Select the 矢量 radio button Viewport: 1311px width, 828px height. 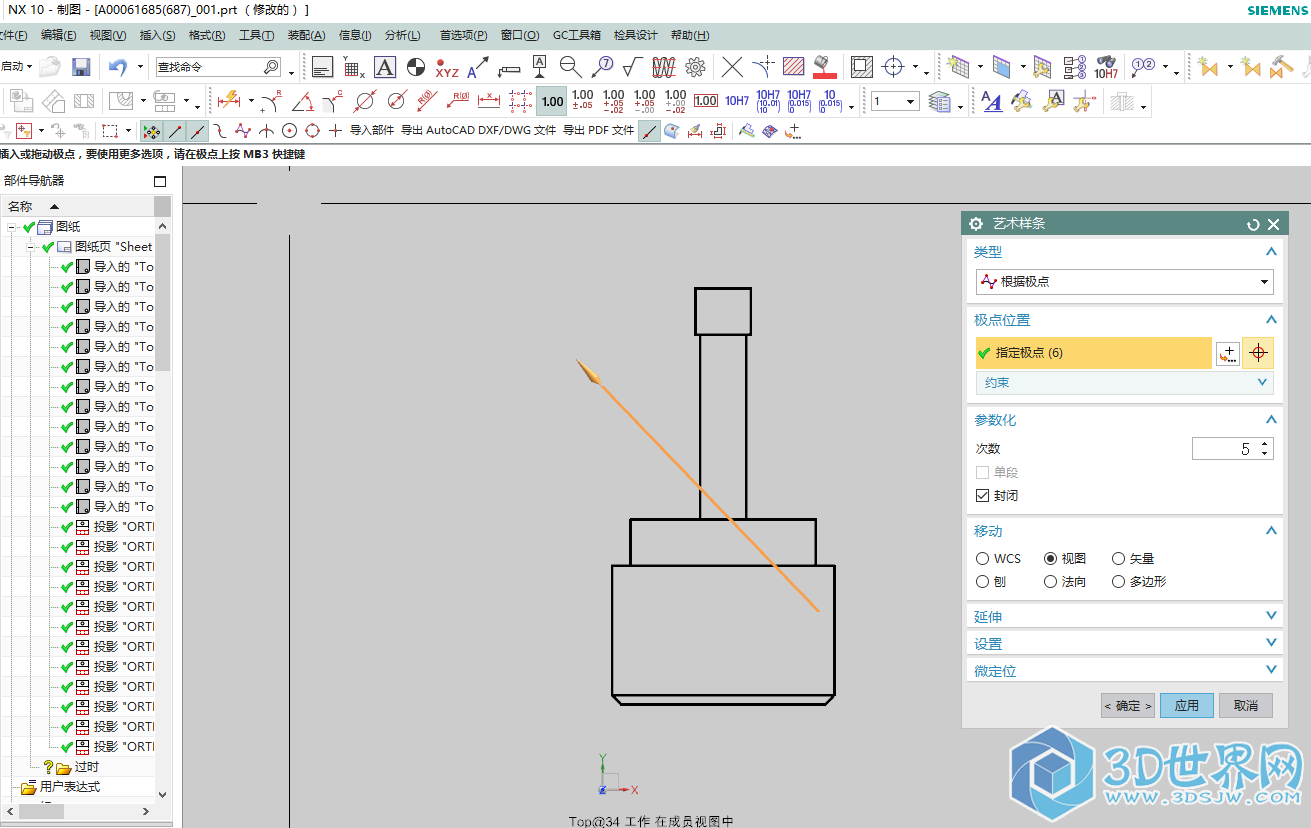(x=1119, y=558)
